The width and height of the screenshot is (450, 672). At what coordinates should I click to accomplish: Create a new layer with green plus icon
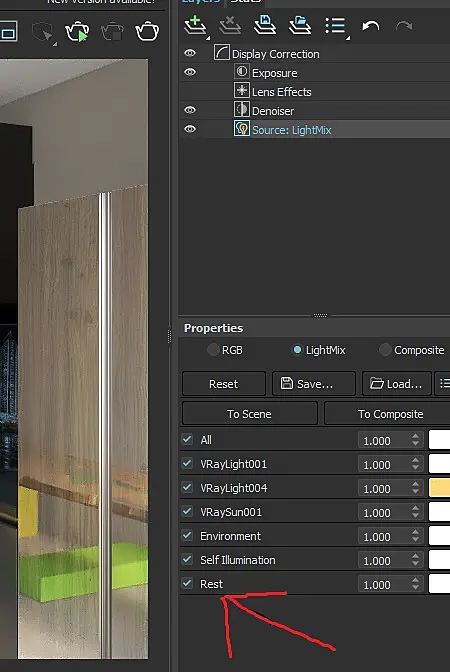click(195, 26)
